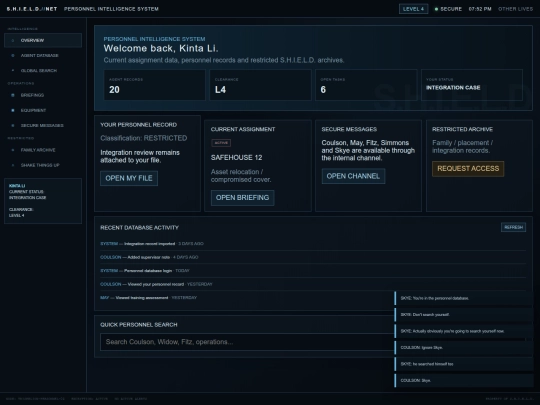
Task: Click 'Added supervisor note' activity row
Action: click(313, 257)
